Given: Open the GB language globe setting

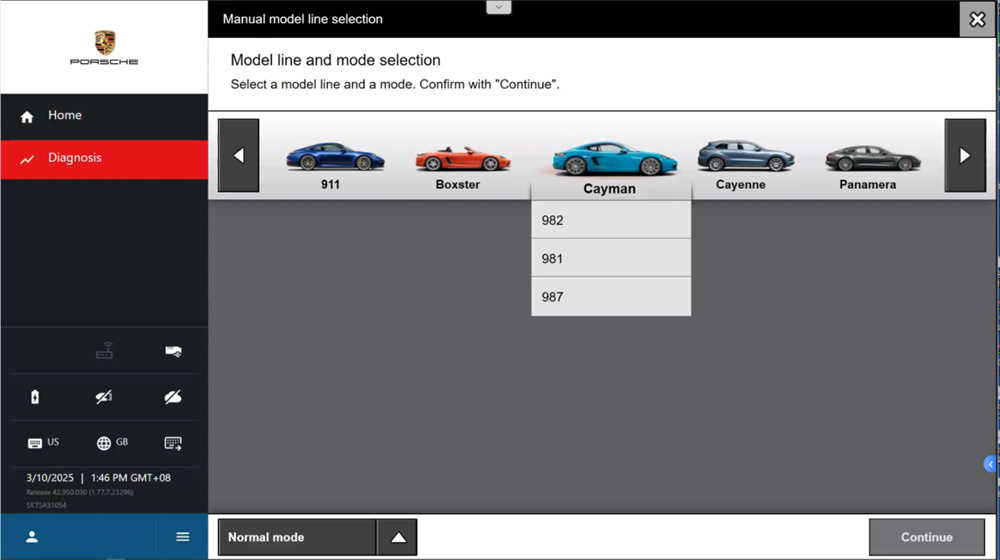Looking at the screenshot, I should click(112, 442).
